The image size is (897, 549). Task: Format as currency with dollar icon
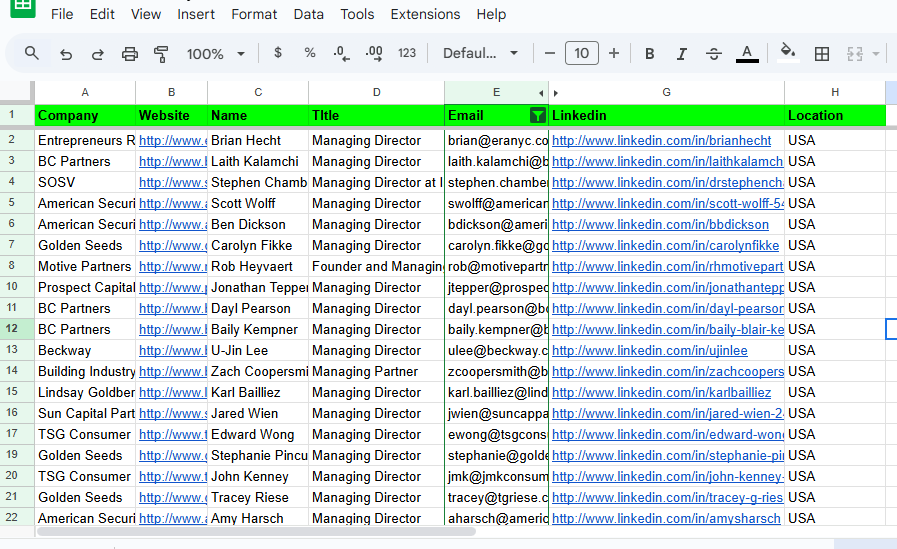278,53
